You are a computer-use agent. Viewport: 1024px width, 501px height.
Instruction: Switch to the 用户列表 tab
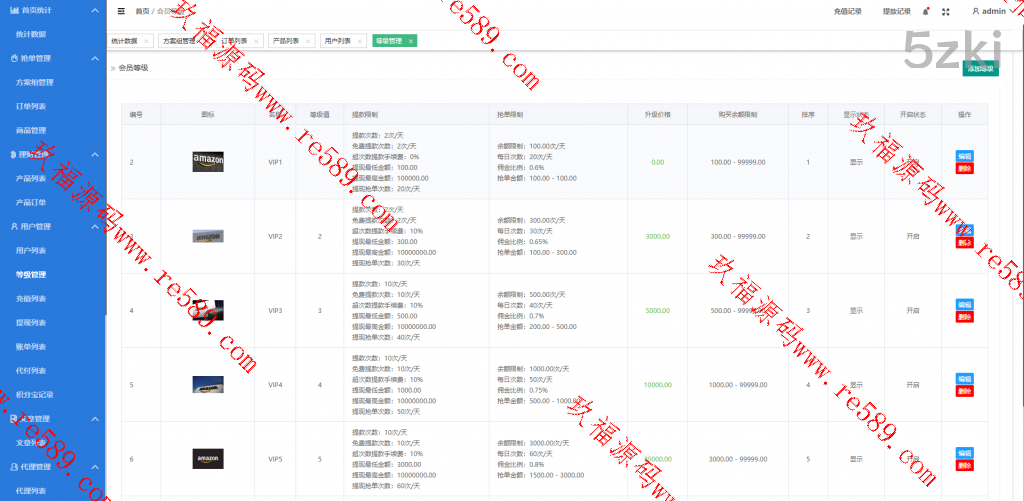point(337,41)
